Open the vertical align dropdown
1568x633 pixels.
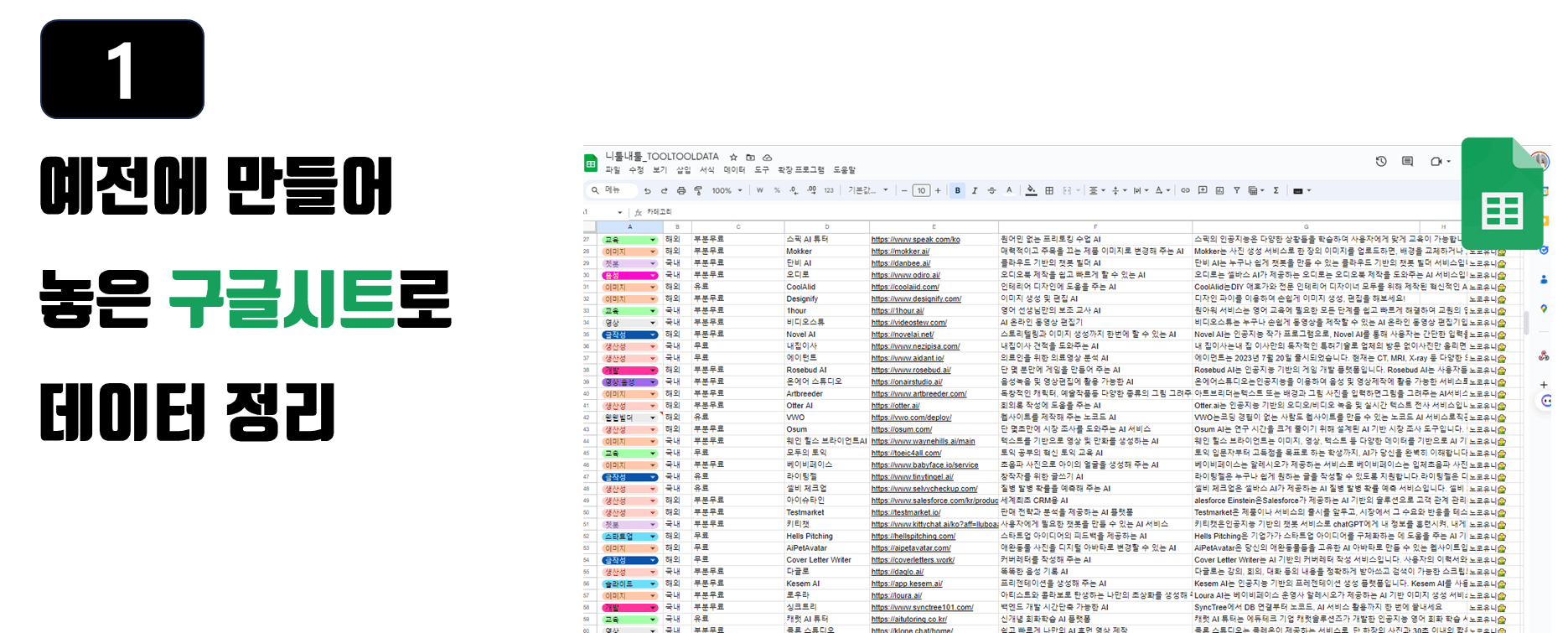click(1119, 190)
